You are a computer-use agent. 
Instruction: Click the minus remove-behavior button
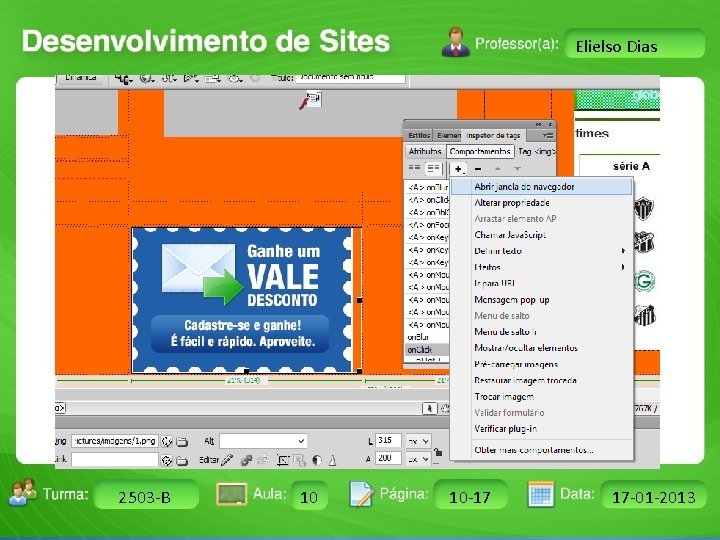click(x=478, y=169)
